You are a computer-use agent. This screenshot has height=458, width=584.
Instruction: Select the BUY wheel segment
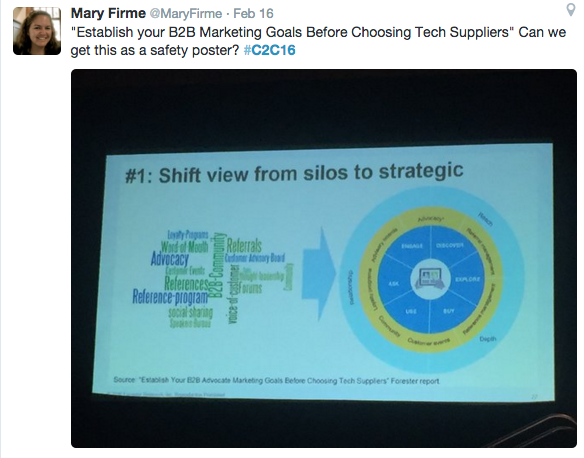[x=449, y=311]
